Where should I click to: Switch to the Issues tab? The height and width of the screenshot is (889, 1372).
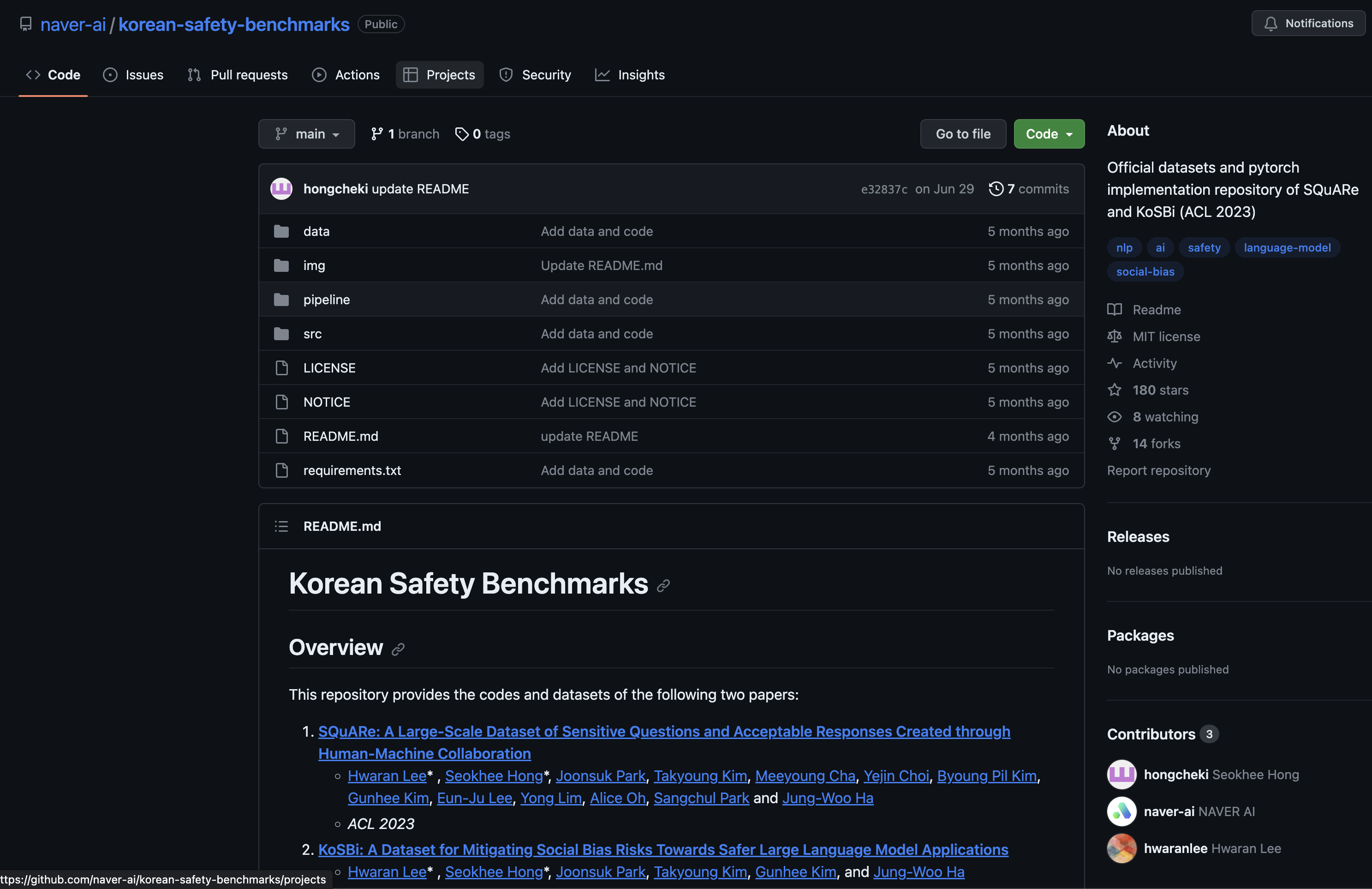[133, 75]
